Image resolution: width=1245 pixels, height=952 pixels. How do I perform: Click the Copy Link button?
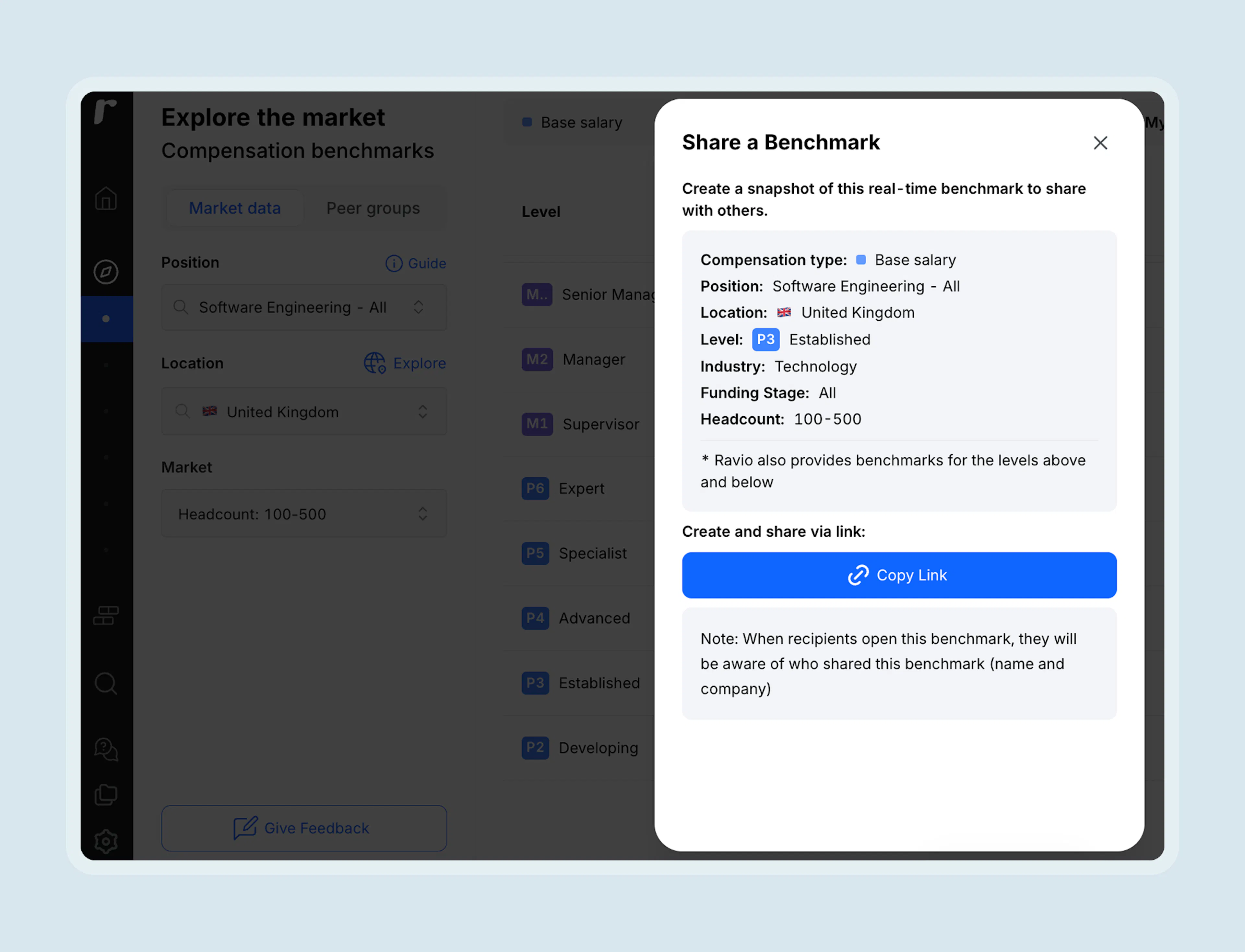899,575
